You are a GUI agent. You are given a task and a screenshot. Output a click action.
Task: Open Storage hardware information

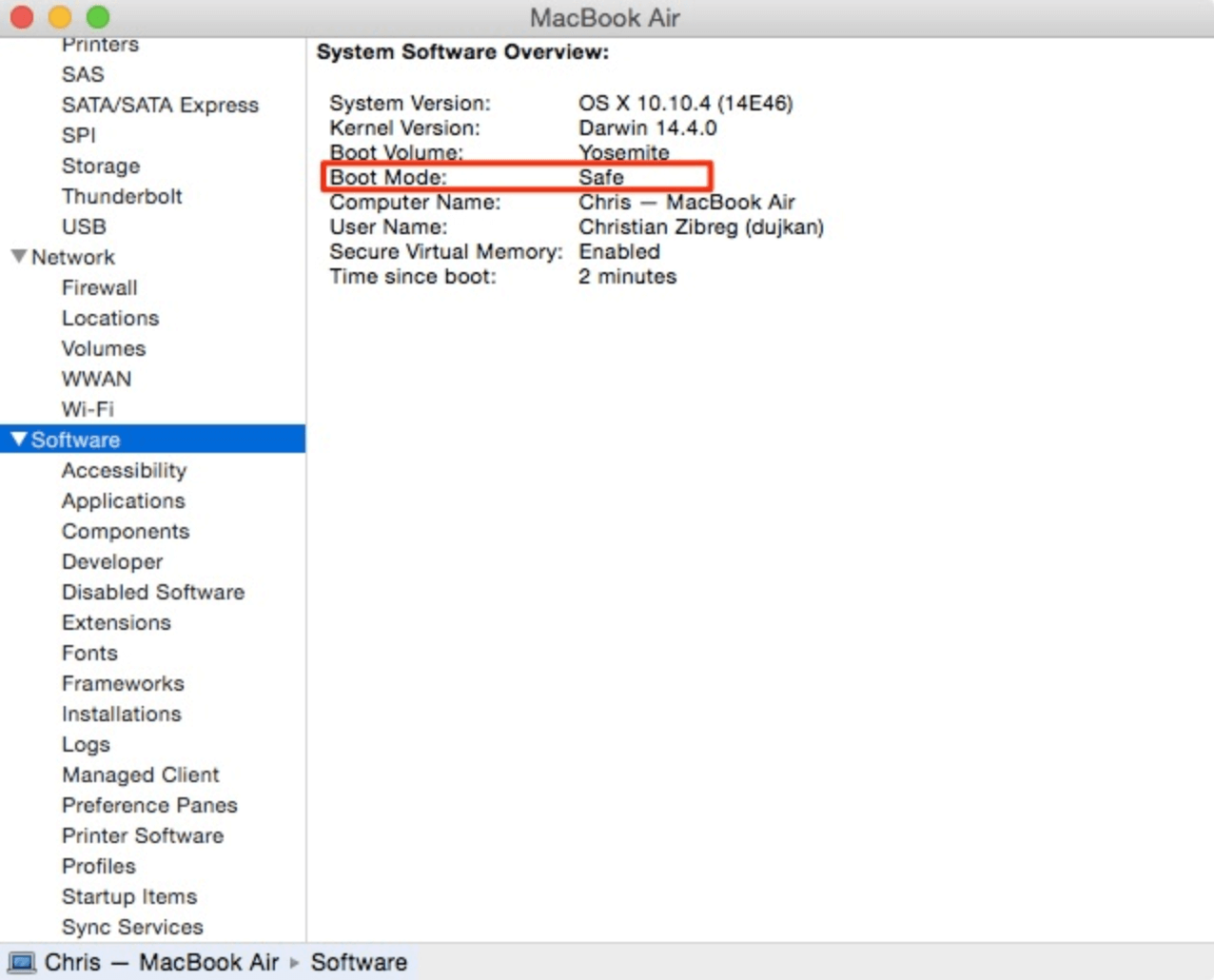[101, 166]
